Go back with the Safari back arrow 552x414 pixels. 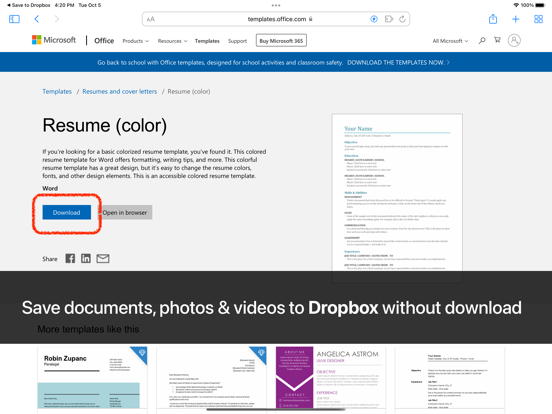37,19
